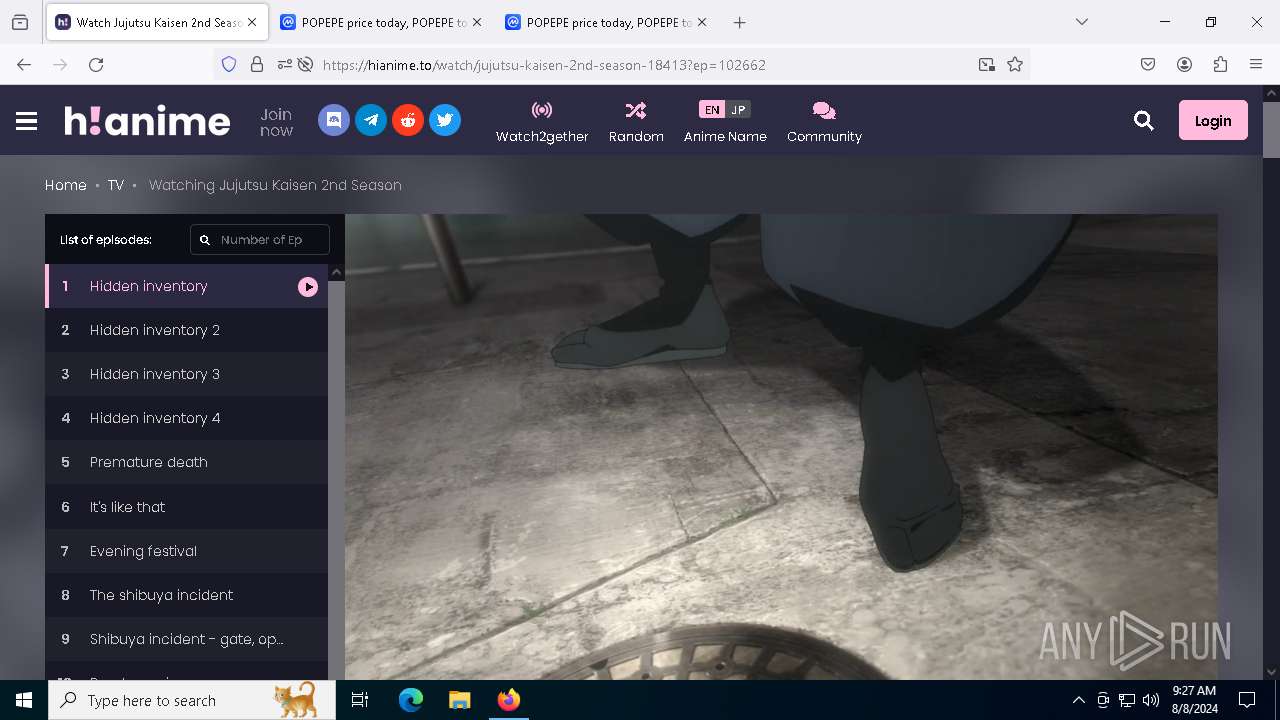The width and height of the screenshot is (1280, 720).
Task: Open a new browser tab
Action: (739, 22)
